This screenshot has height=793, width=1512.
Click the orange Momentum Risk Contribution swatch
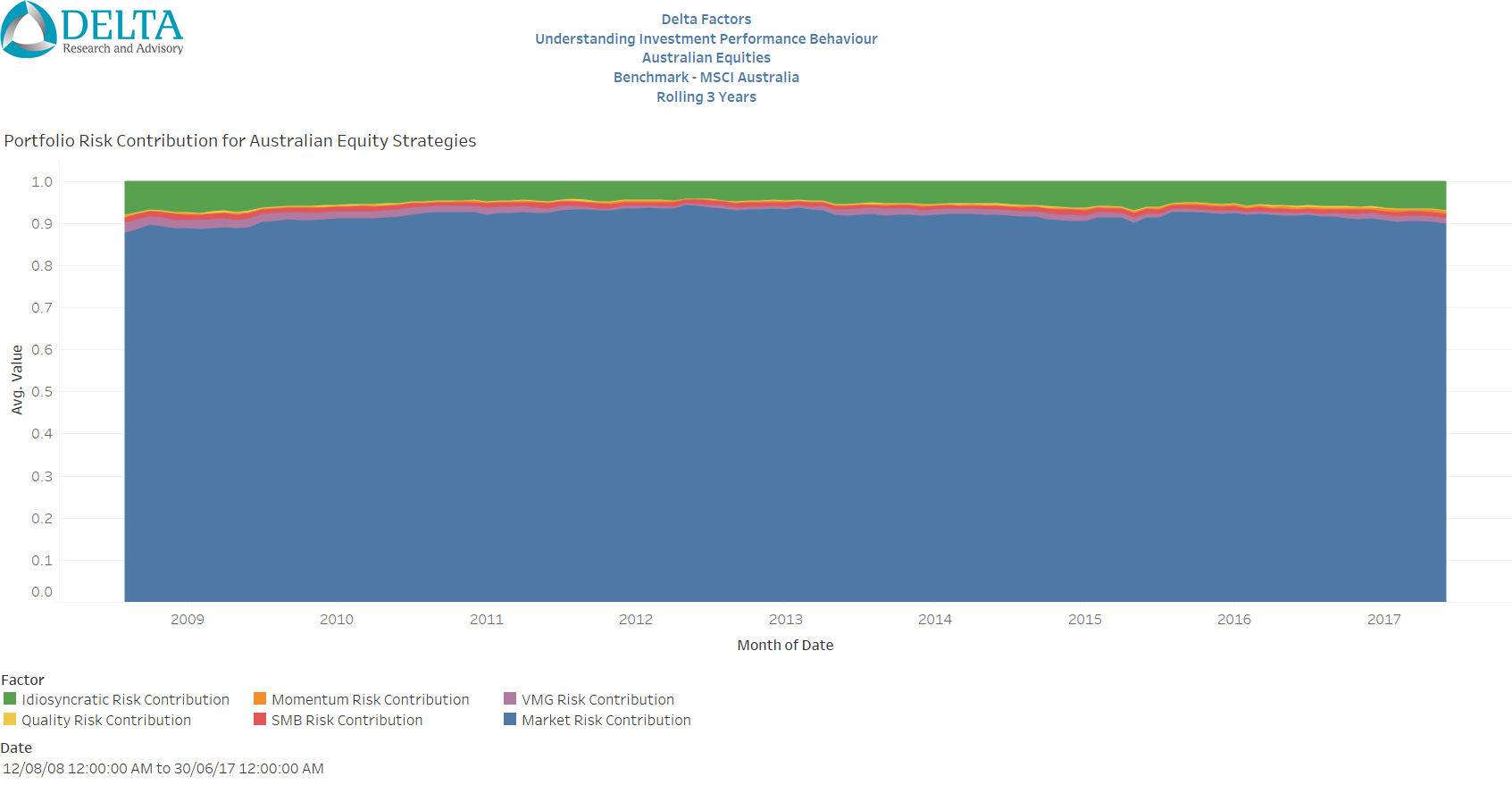click(x=260, y=698)
